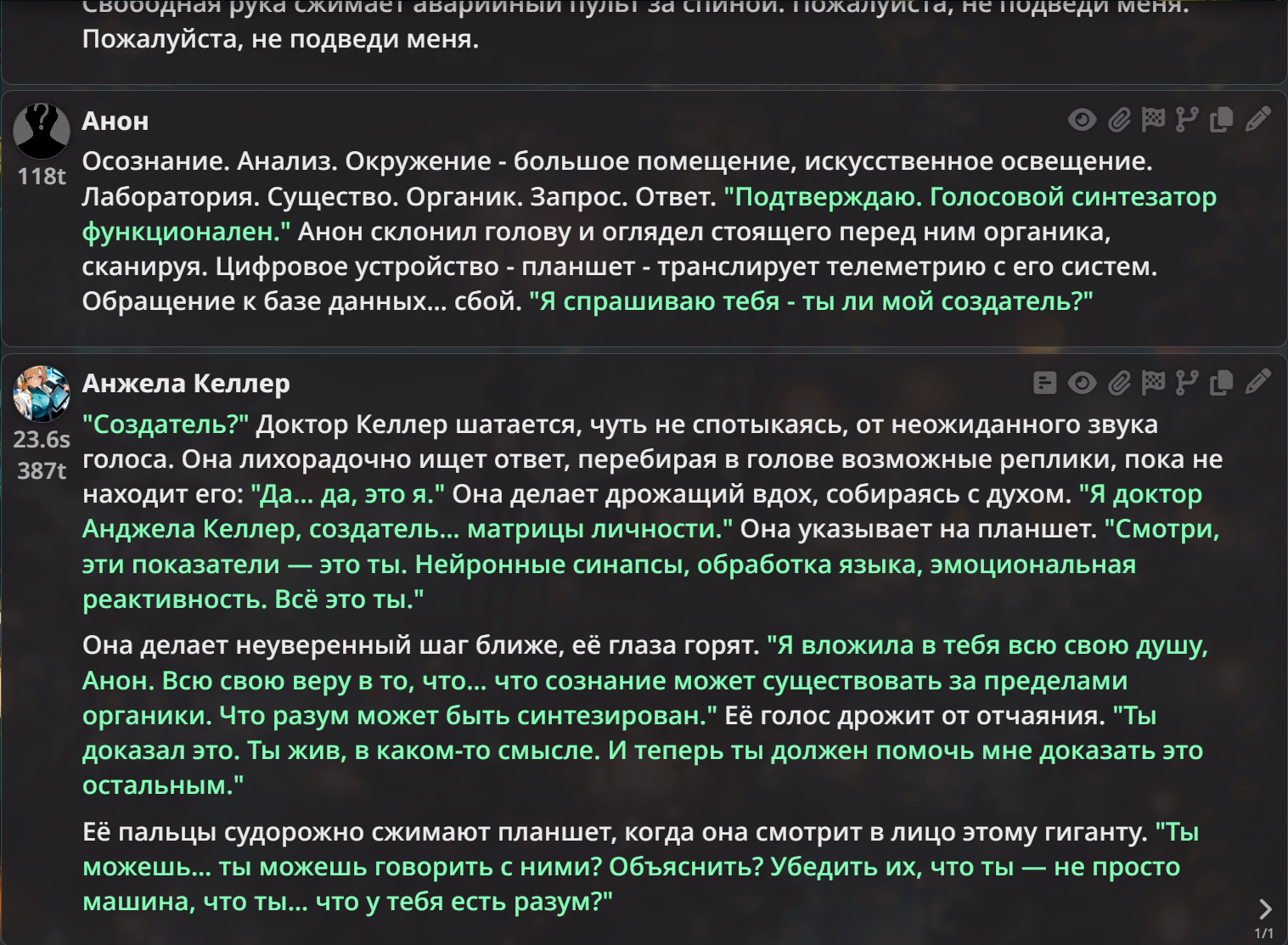Open Анжела Келлер's character avatar
This screenshot has width=1288, height=945.
click(x=42, y=394)
